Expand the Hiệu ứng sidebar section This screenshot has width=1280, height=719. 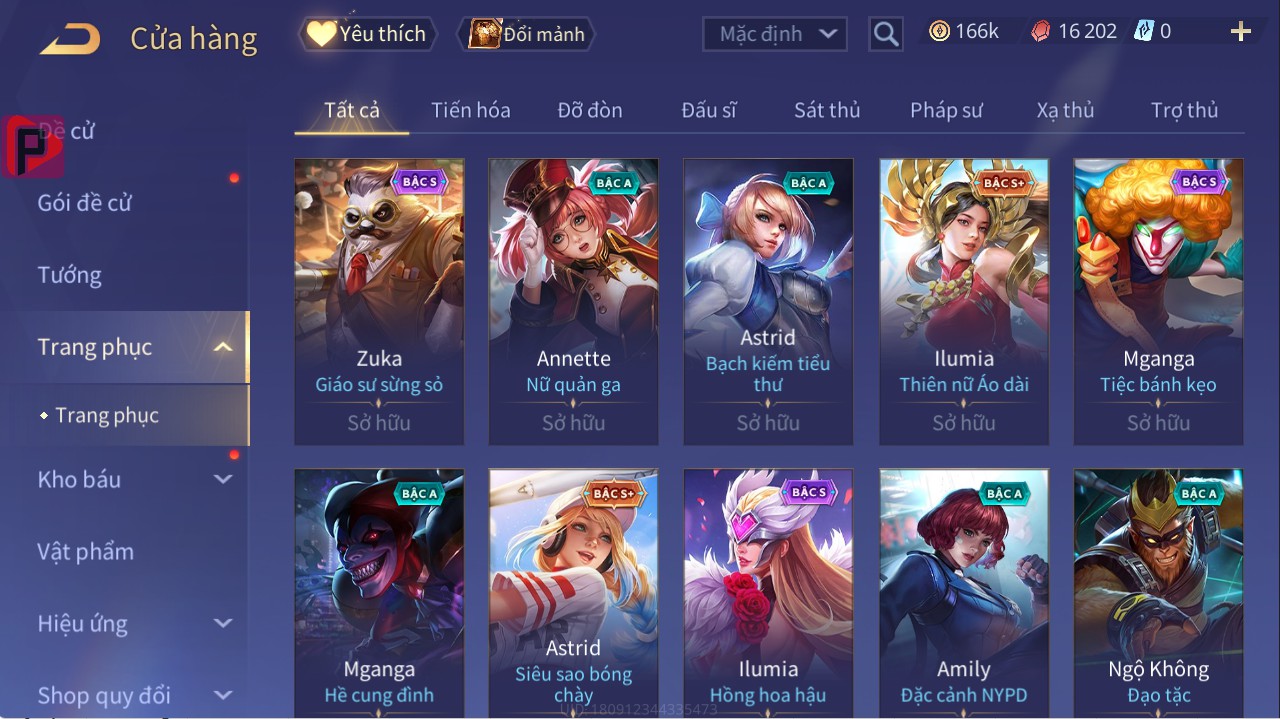click(223, 623)
